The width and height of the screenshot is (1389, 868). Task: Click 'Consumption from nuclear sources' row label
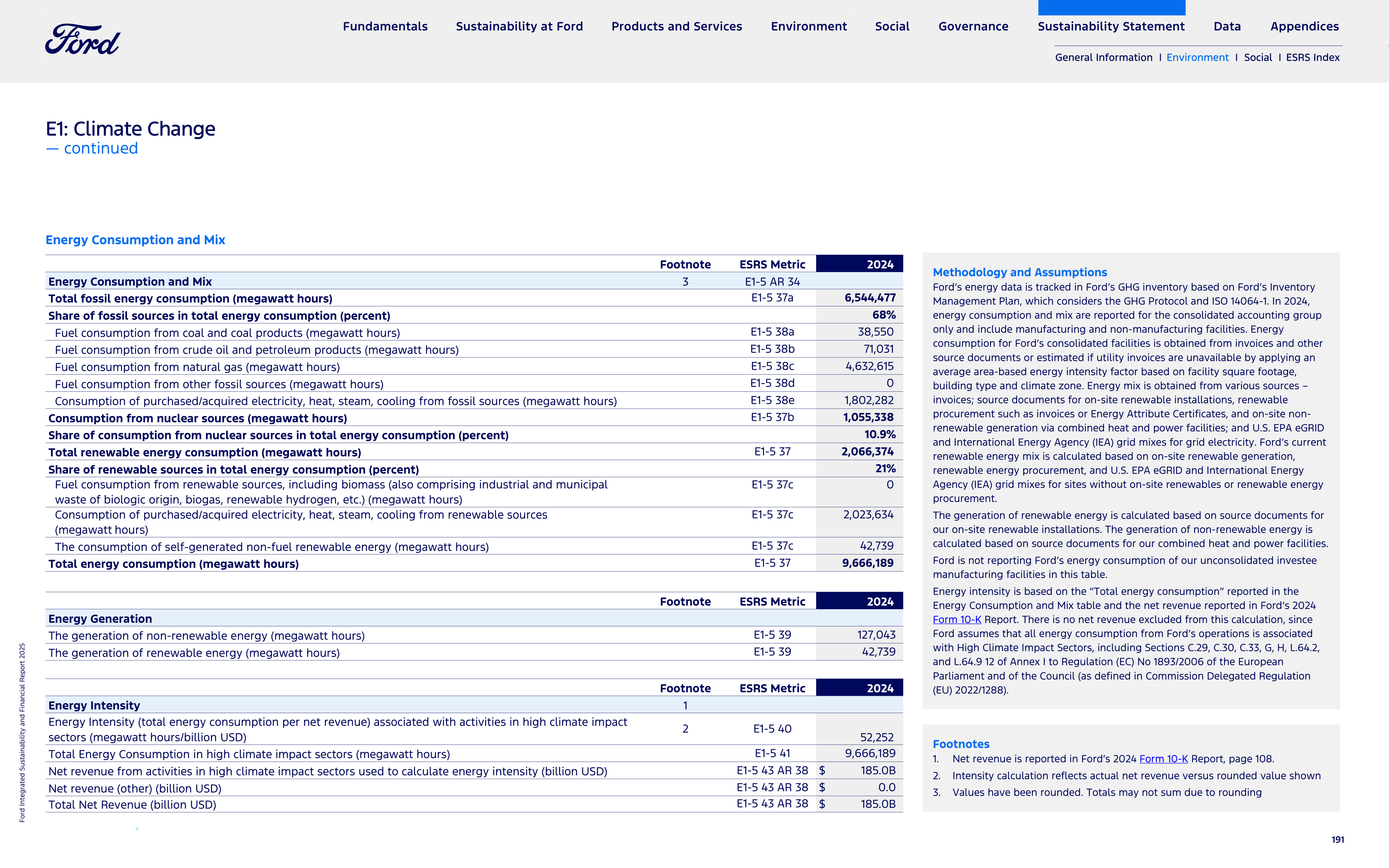(198, 418)
